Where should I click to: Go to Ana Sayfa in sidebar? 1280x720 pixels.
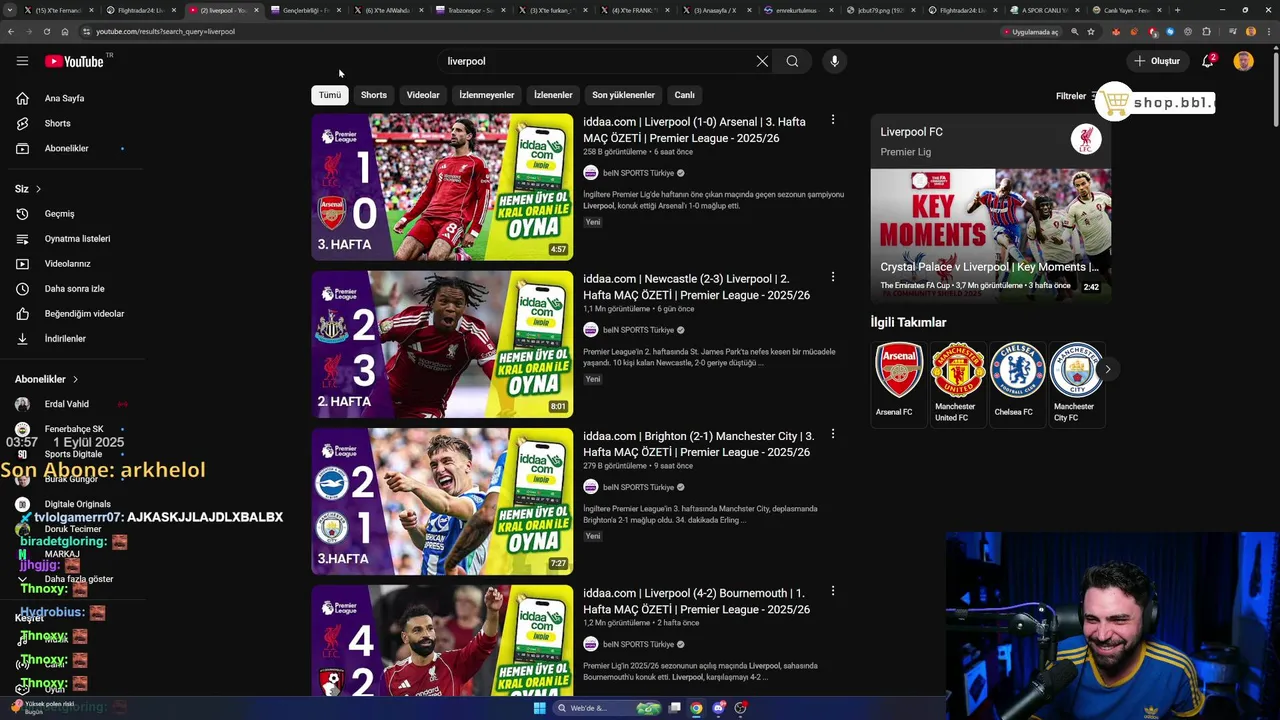(64, 98)
